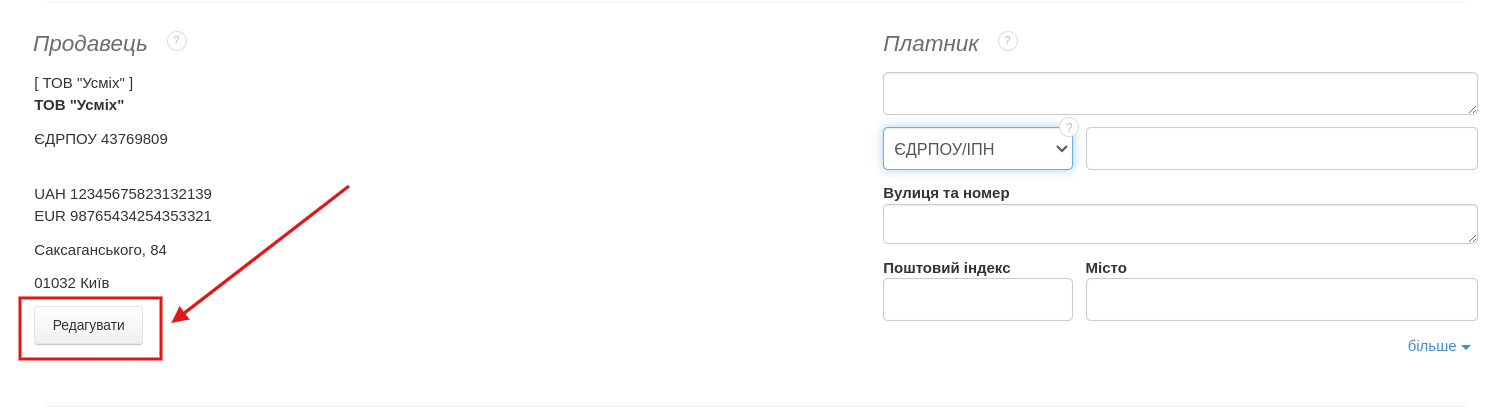Click the help icon beside Продавець heading
Screen dimensions: 1492x415
[x=177, y=41]
